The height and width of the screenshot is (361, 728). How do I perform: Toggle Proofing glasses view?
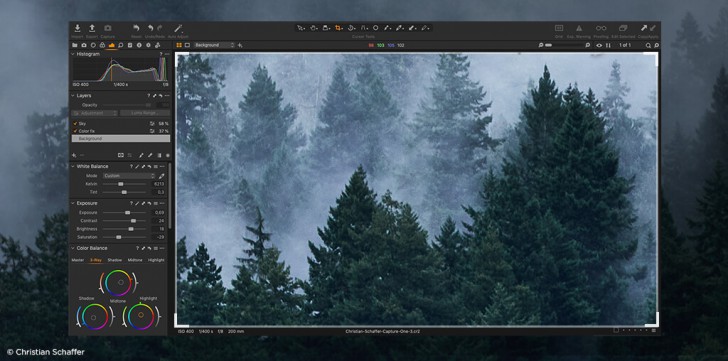click(x=601, y=28)
